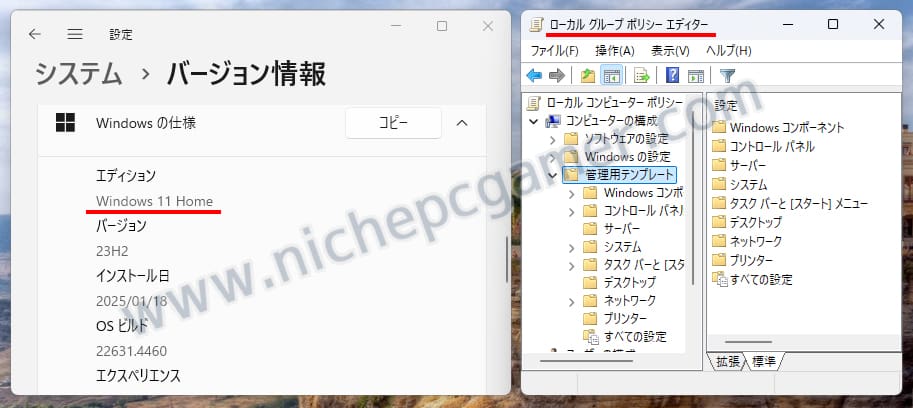Click the 22631.4460 OS build value
This screenshot has height=408, width=913.
pyautogui.click(x=132, y=351)
